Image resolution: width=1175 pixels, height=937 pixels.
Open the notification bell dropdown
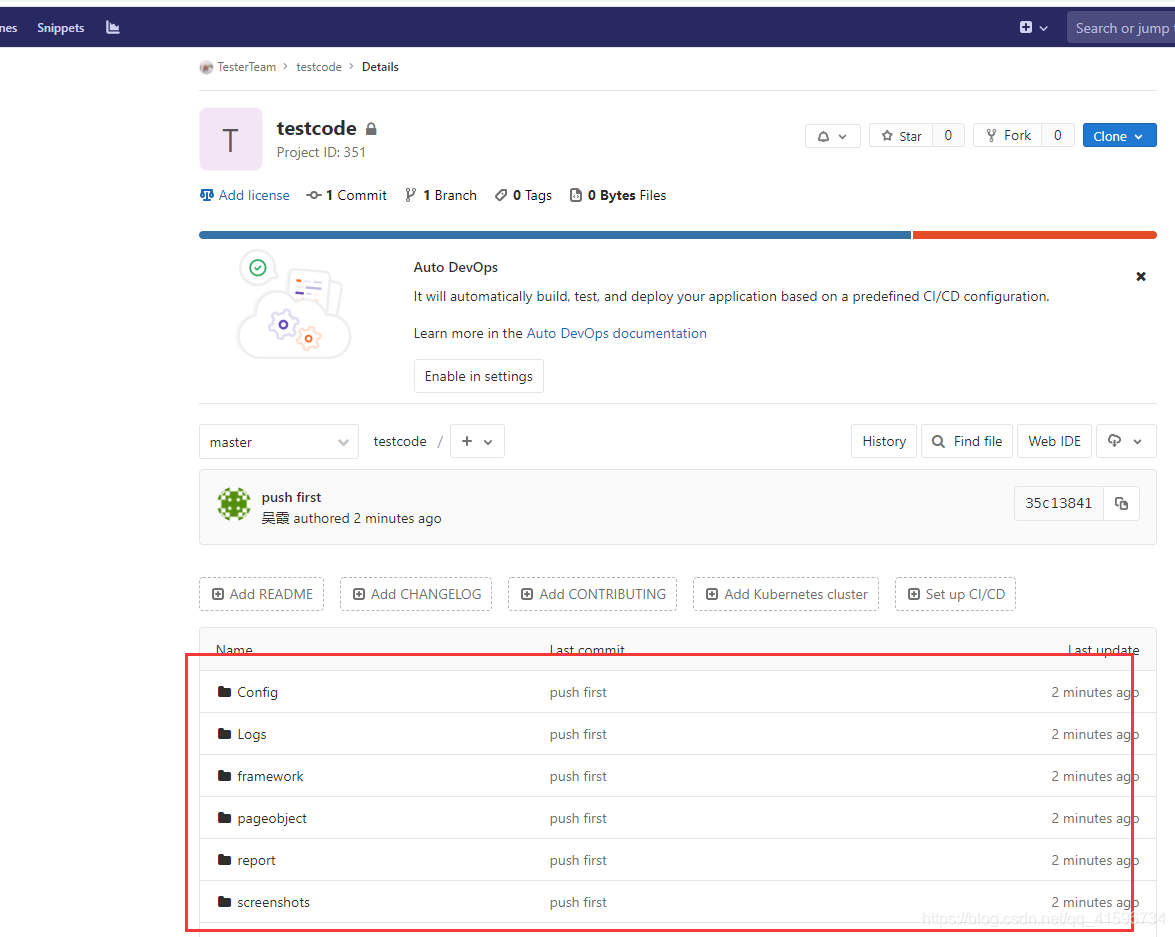833,136
